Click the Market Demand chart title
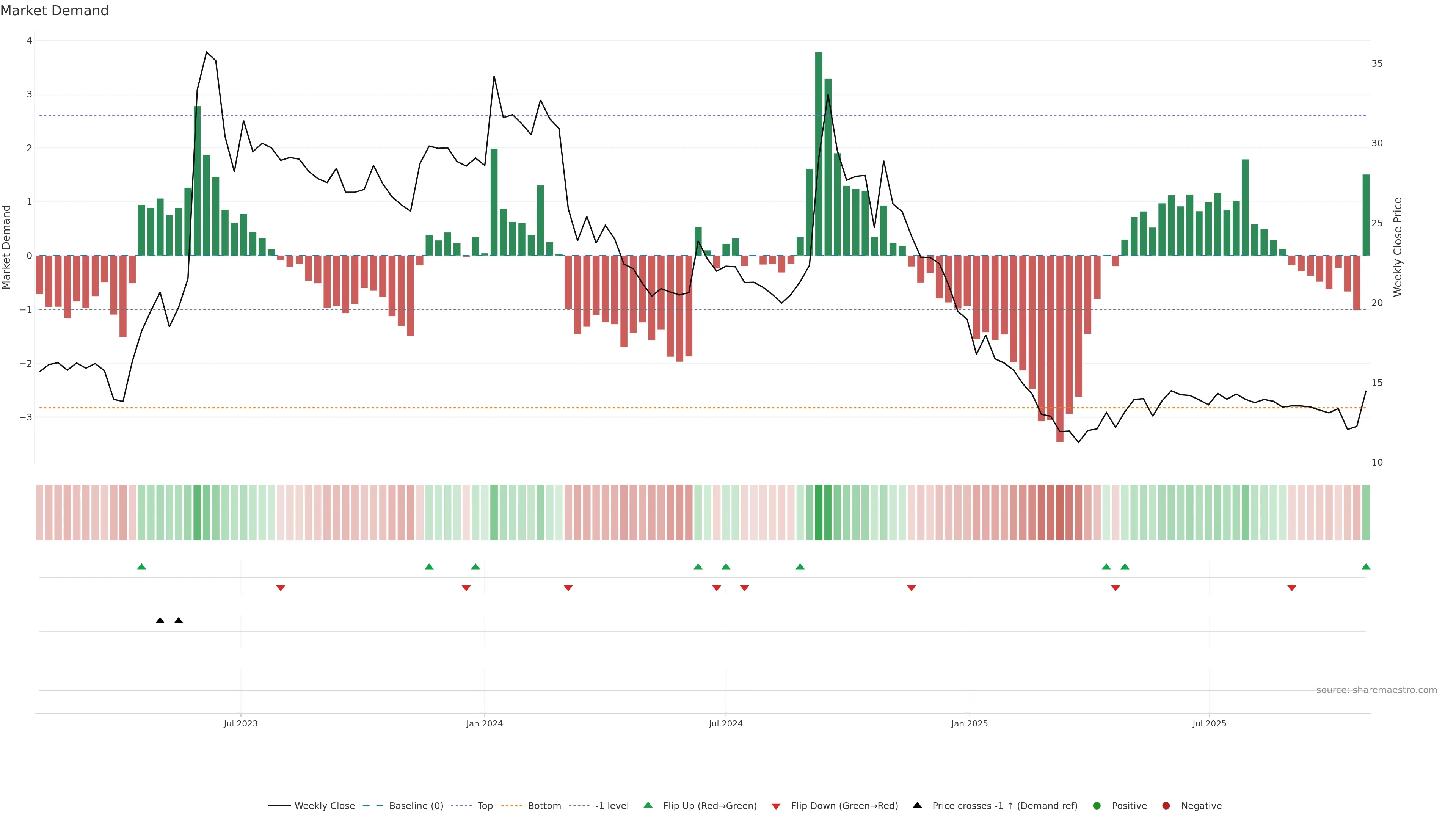Screen dimensions: 1456x819 point(54,11)
